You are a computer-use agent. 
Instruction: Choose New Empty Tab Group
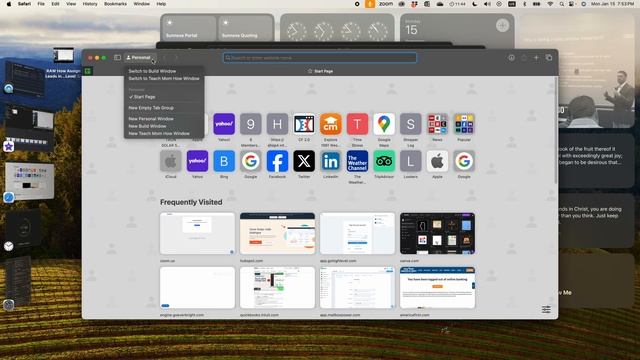point(151,108)
